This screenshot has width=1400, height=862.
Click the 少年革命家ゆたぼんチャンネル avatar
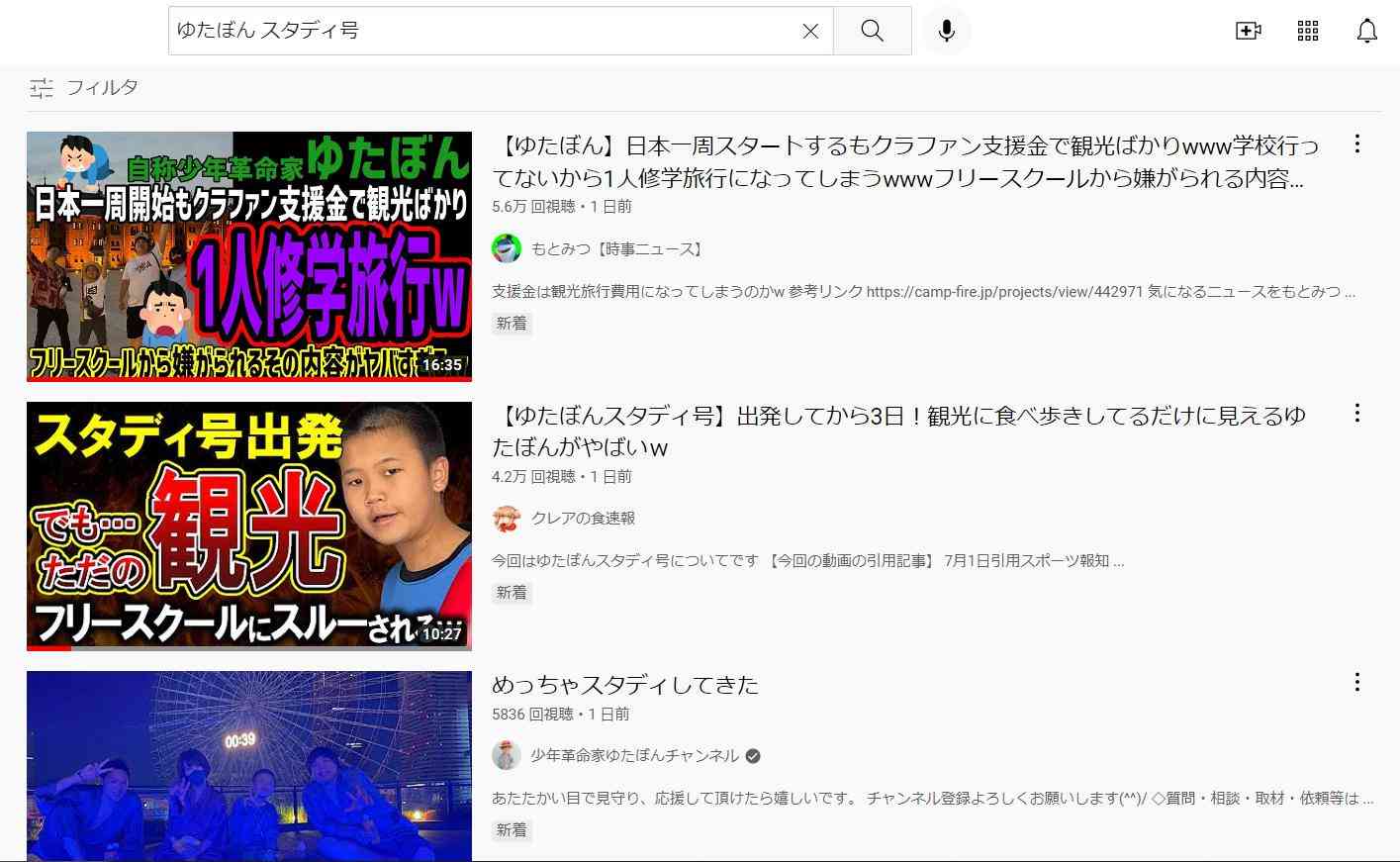(x=507, y=755)
